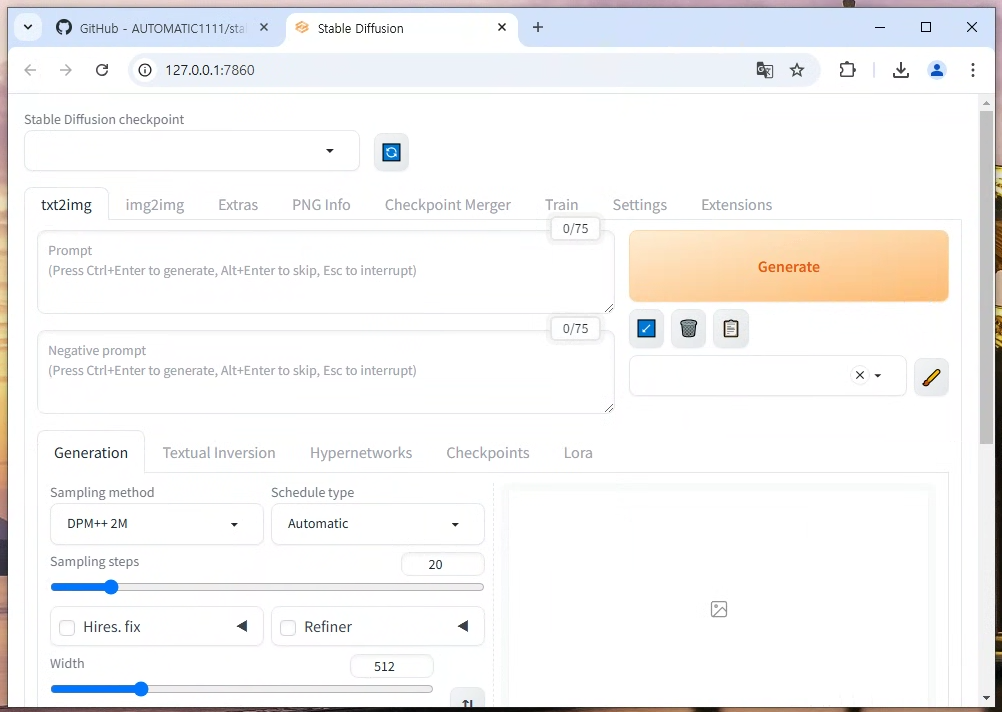Screen dimensions: 1002x712
Task: Refresh the Stable Diffusion checkpoint list
Action: click(391, 152)
